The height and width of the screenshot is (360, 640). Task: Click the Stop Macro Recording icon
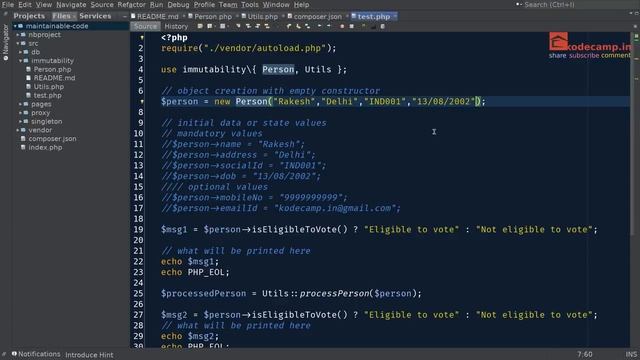coord(351,26)
